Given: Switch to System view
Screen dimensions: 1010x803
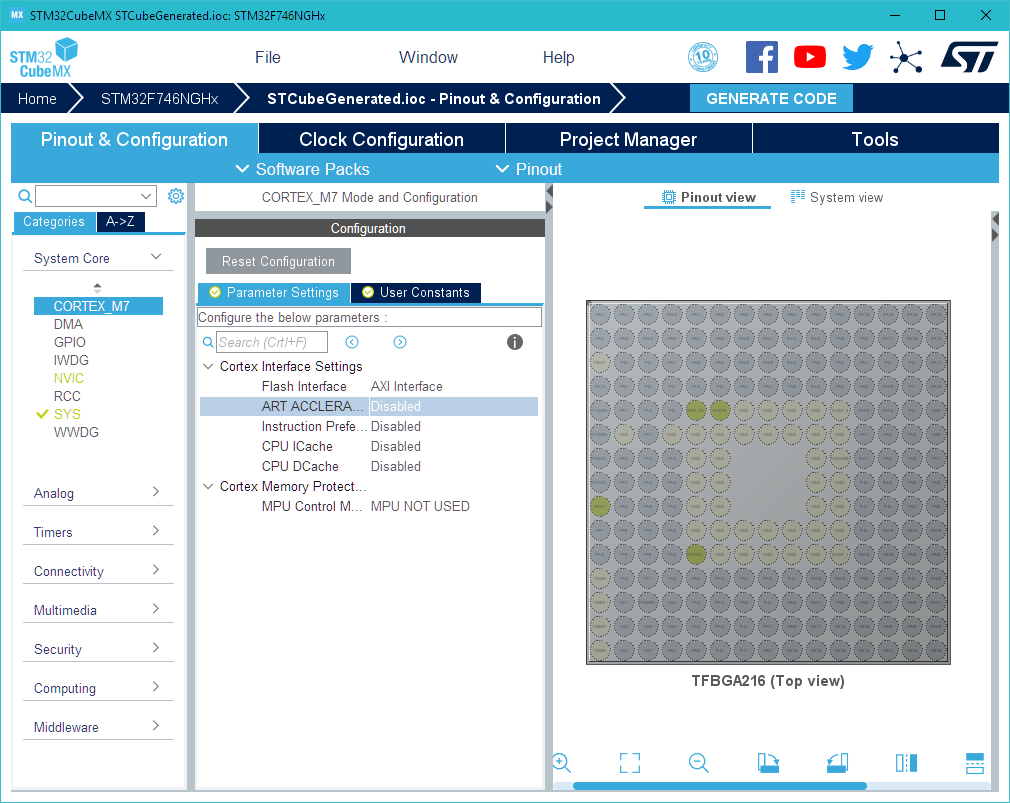Looking at the screenshot, I should click(x=837, y=197).
